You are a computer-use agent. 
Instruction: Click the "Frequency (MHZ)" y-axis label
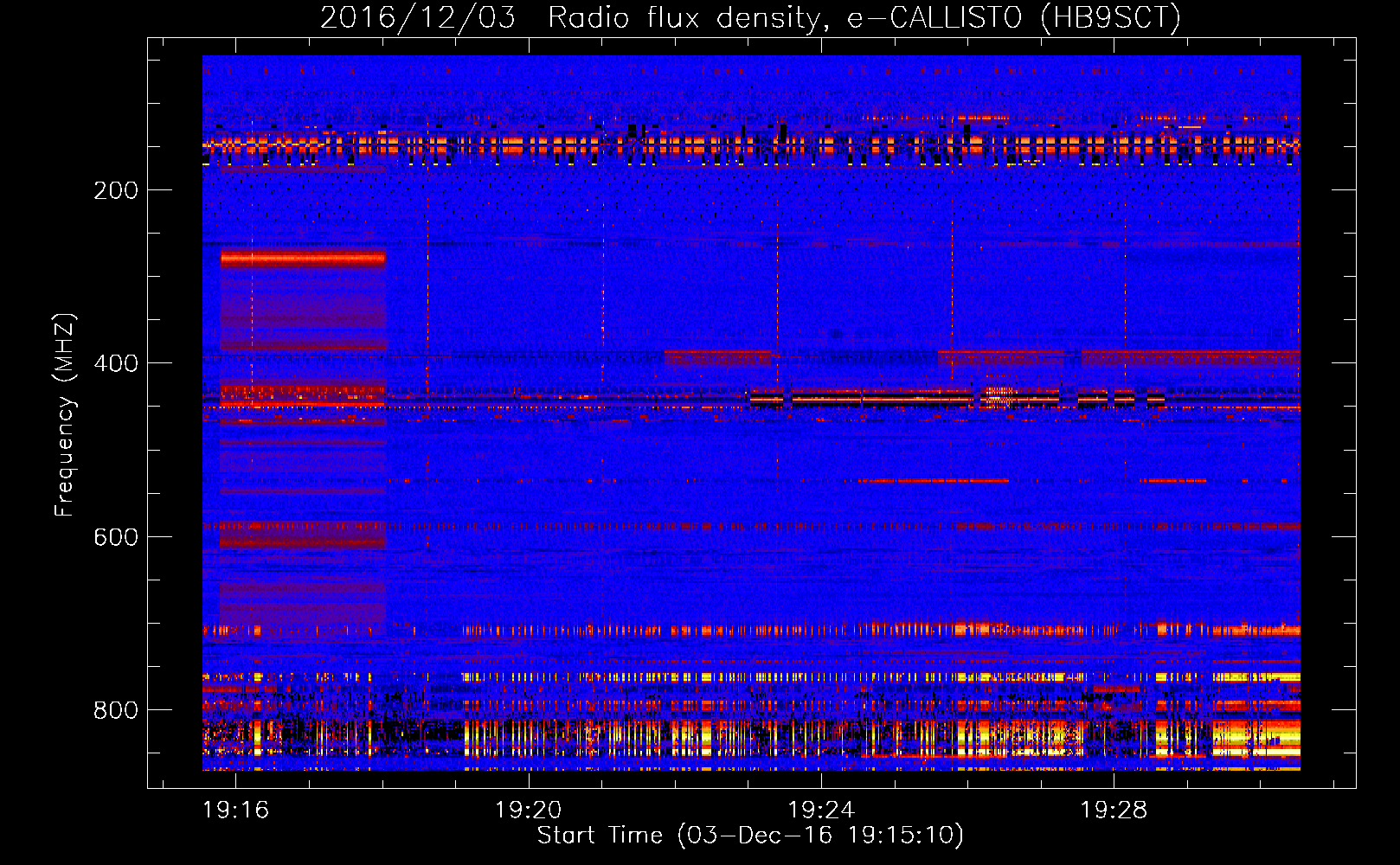pyautogui.click(x=65, y=415)
